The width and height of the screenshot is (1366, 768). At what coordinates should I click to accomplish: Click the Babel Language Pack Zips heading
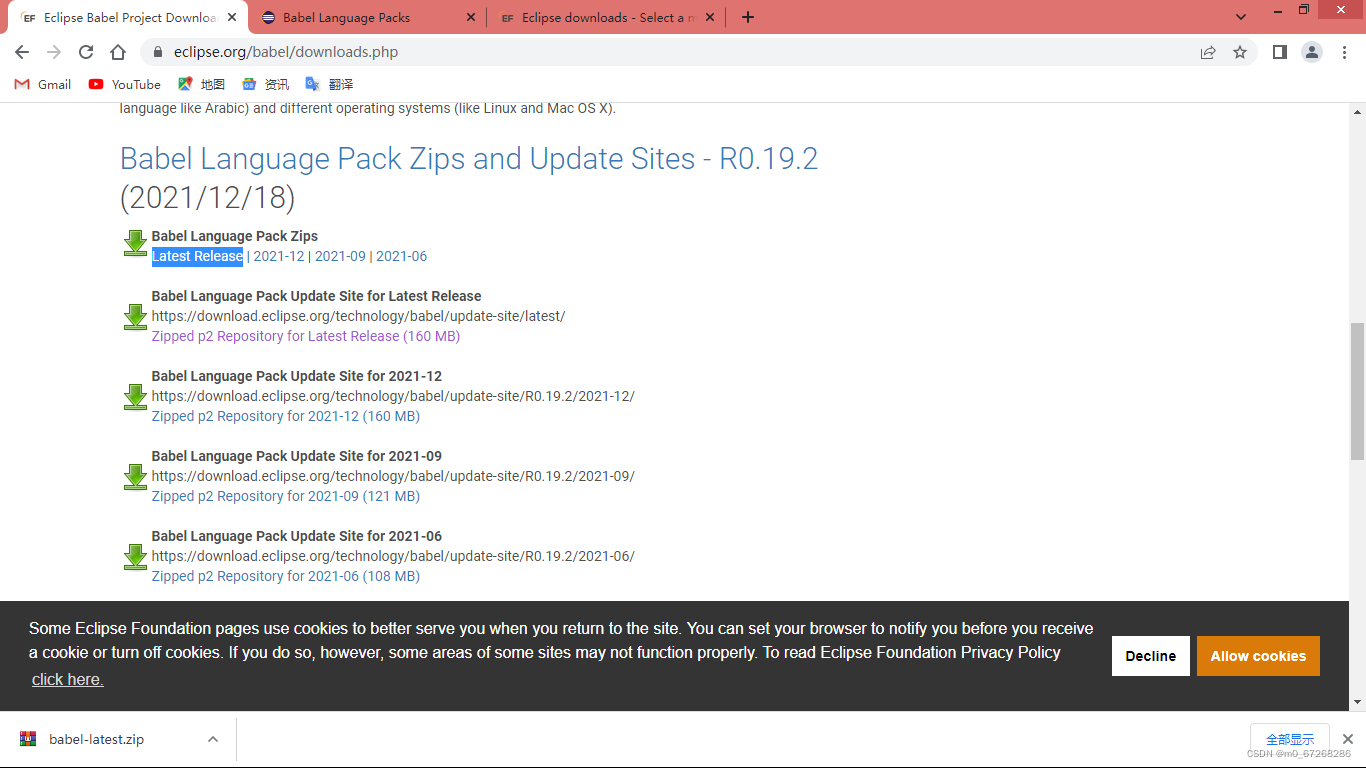tap(235, 236)
